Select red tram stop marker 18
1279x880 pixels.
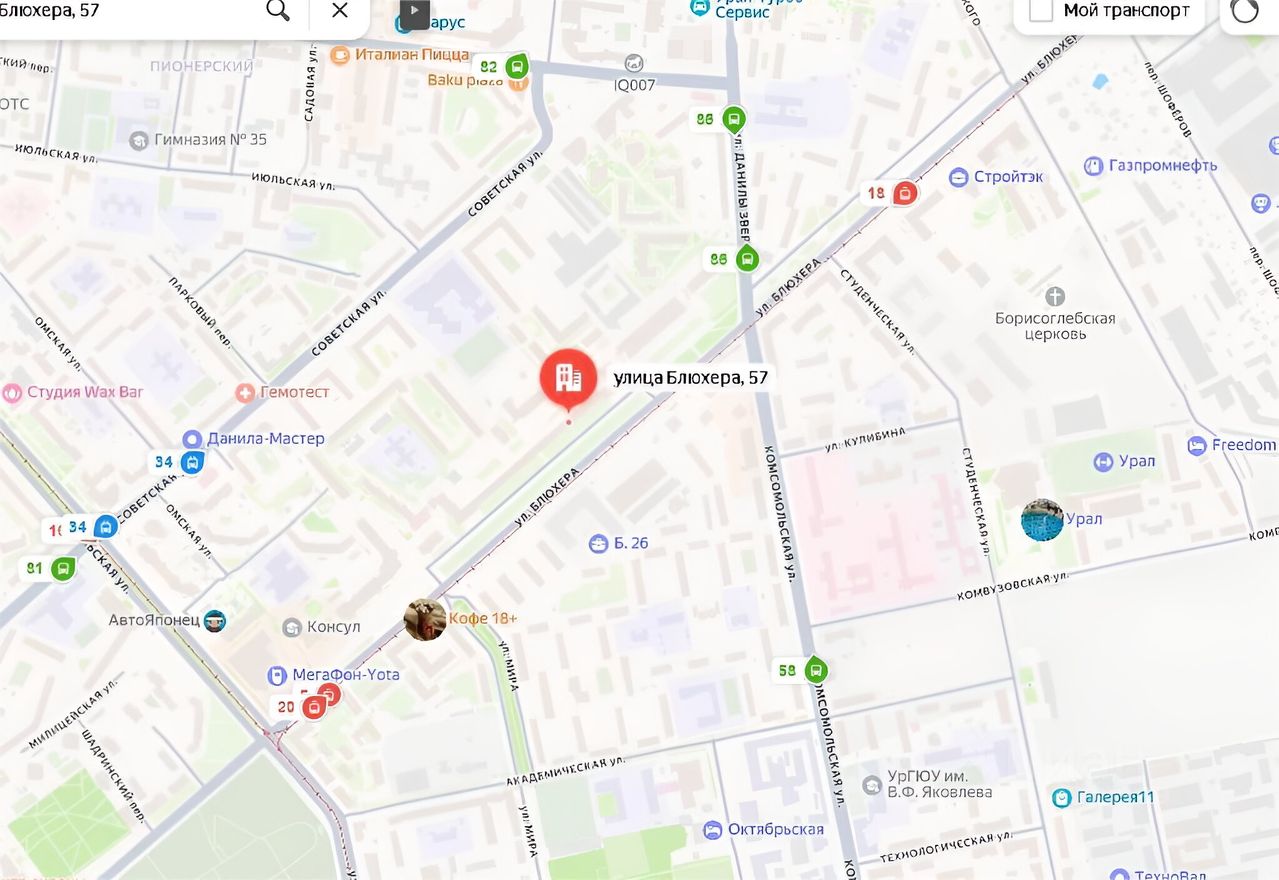(905, 193)
